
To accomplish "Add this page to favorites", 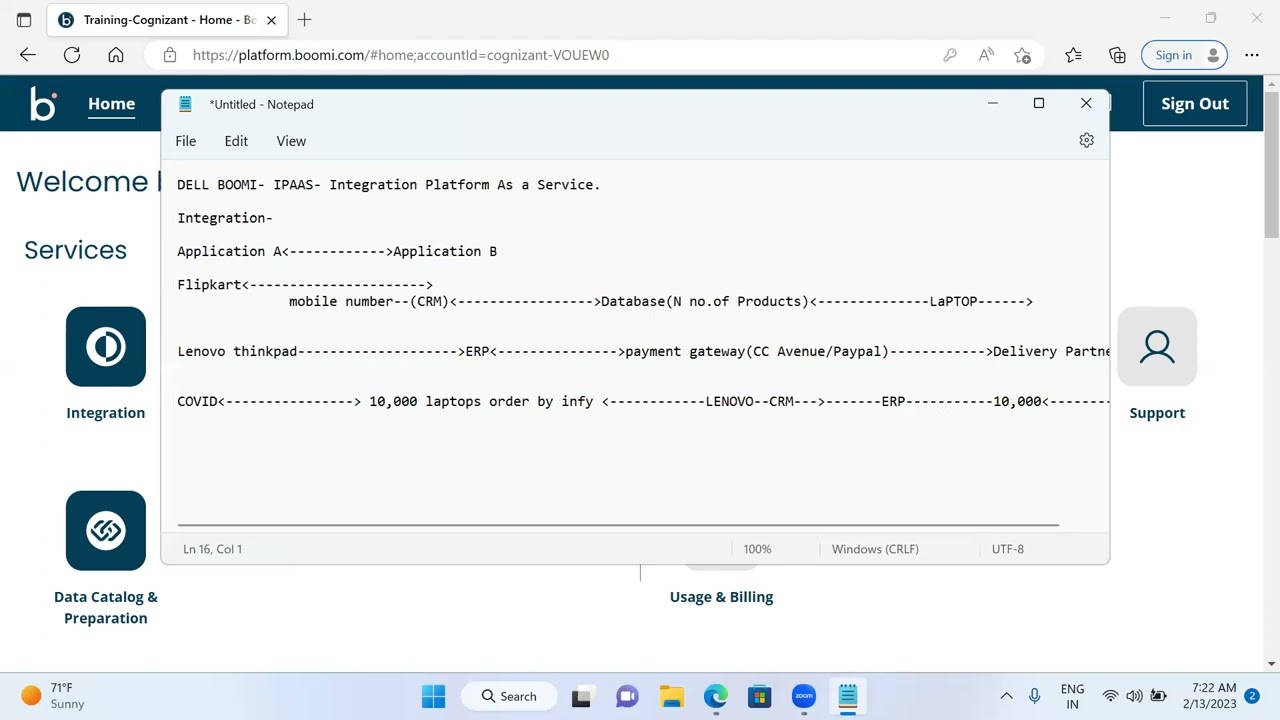I will pyautogui.click(x=1022, y=55).
